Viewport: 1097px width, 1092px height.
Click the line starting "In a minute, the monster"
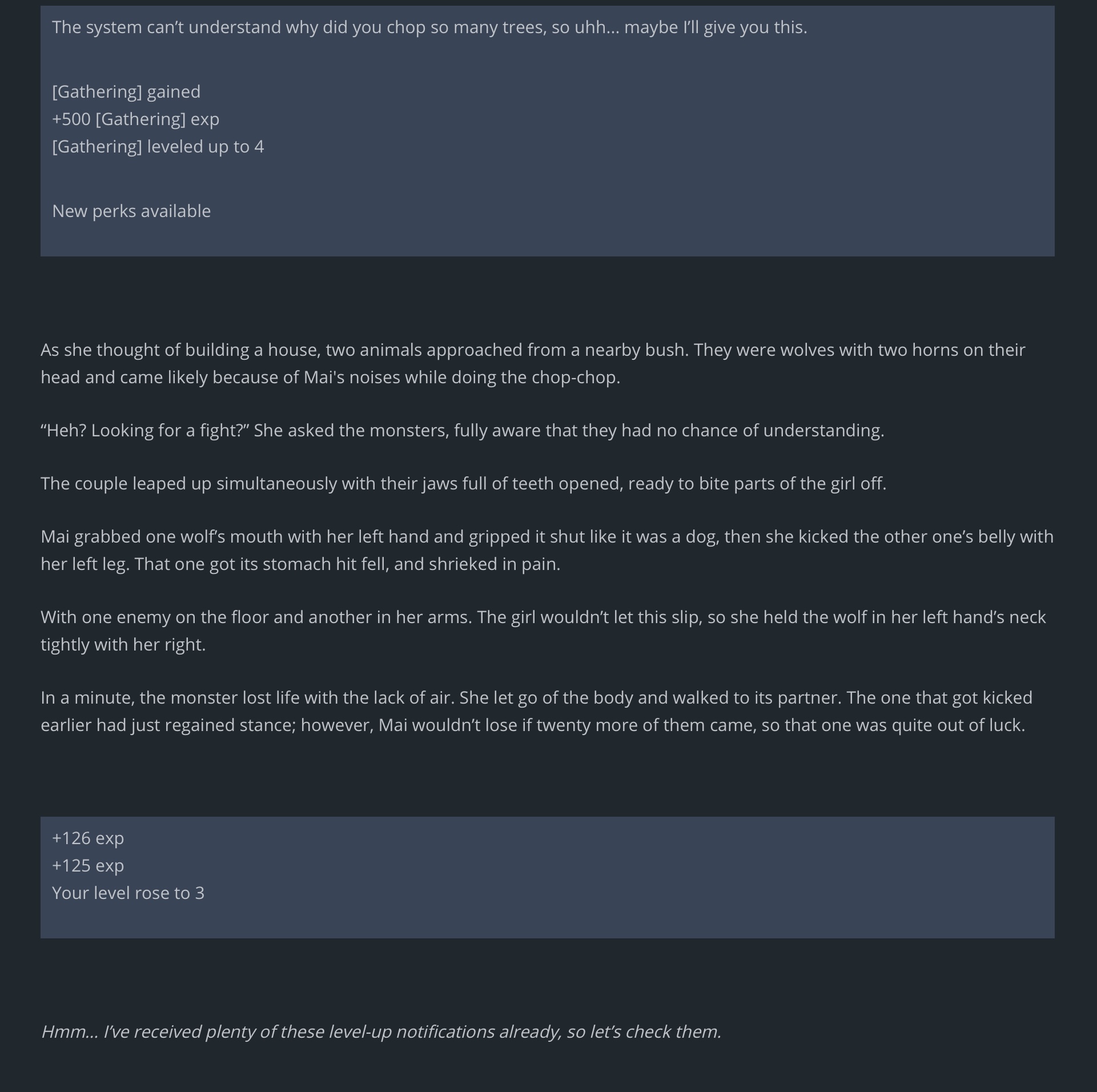536,697
